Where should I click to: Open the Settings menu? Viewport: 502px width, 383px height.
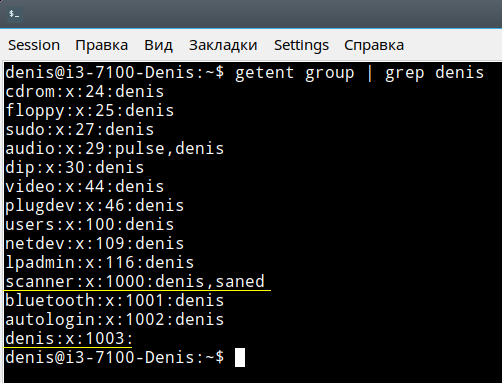(x=301, y=45)
